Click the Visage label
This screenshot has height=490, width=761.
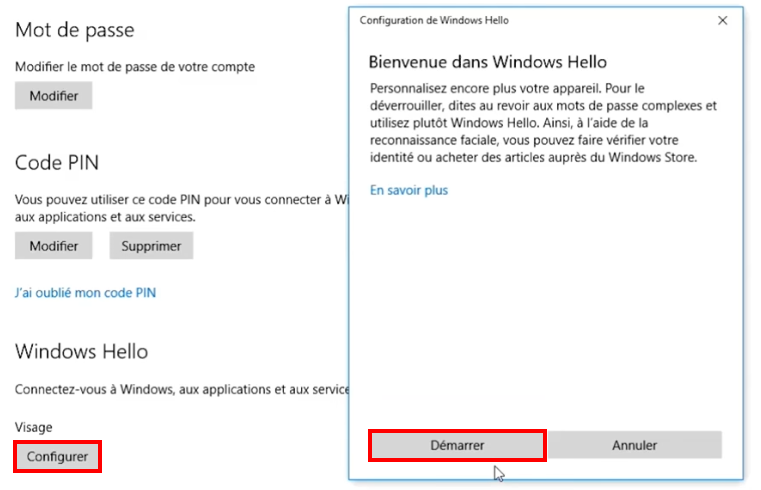point(33,427)
